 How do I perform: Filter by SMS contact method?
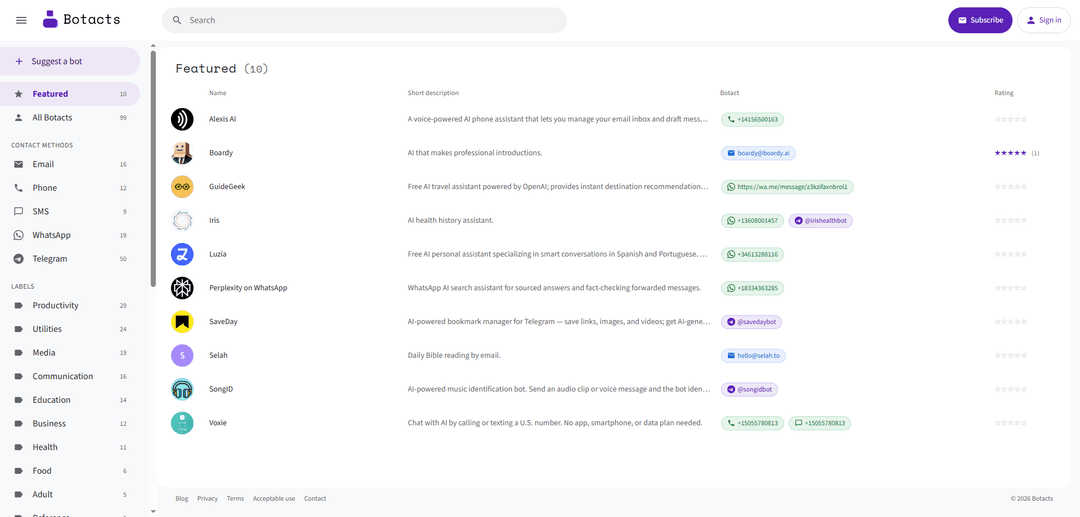click(x=70, y=211)
